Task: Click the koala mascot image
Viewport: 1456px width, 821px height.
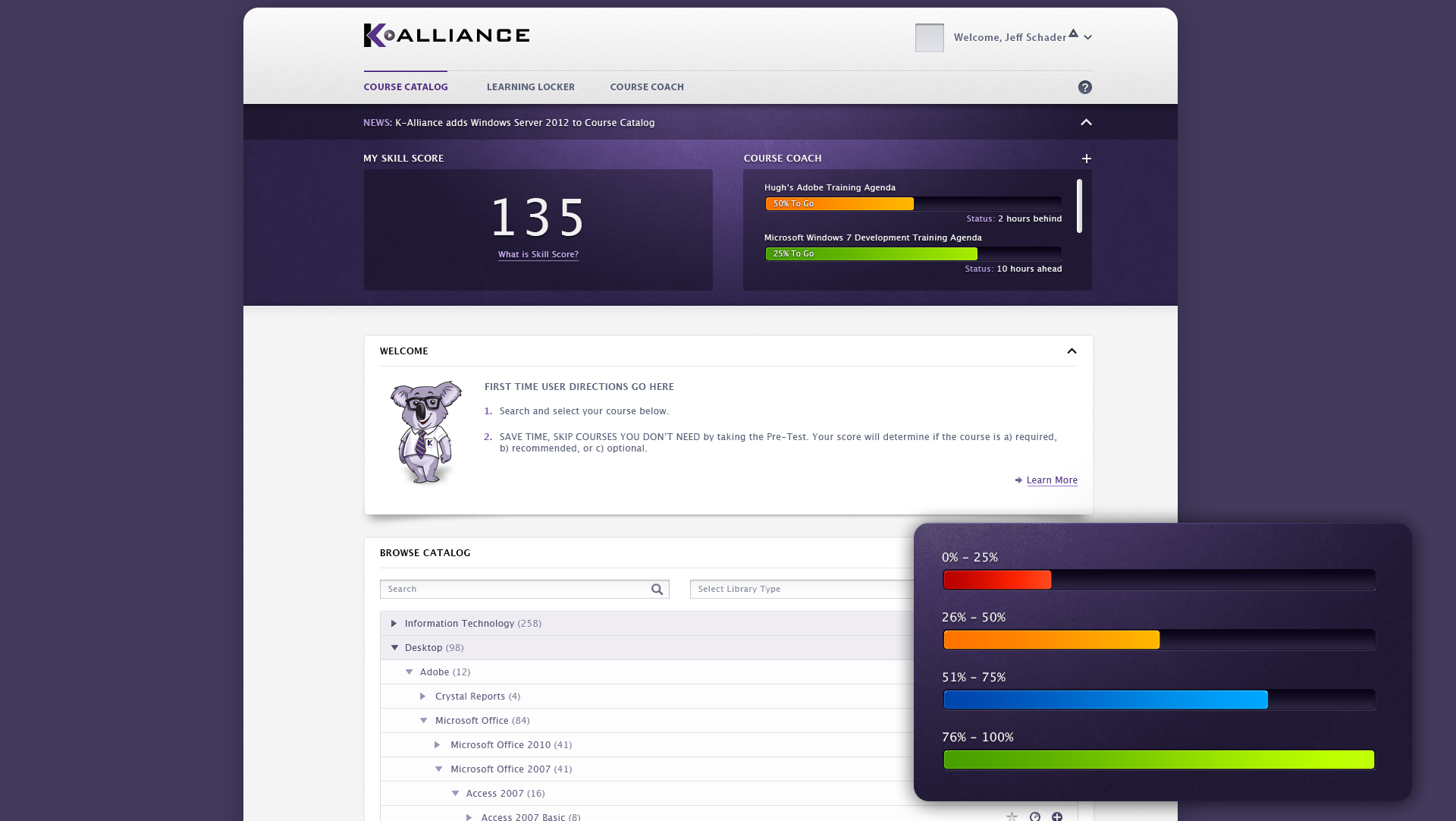Action: coord(425,433)
